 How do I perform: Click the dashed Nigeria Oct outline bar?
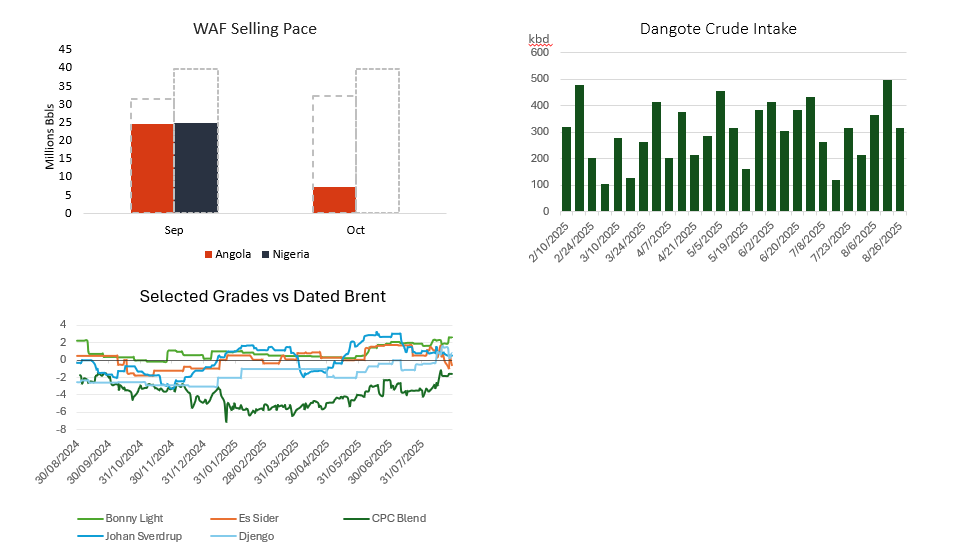click(x=377, y=140)
